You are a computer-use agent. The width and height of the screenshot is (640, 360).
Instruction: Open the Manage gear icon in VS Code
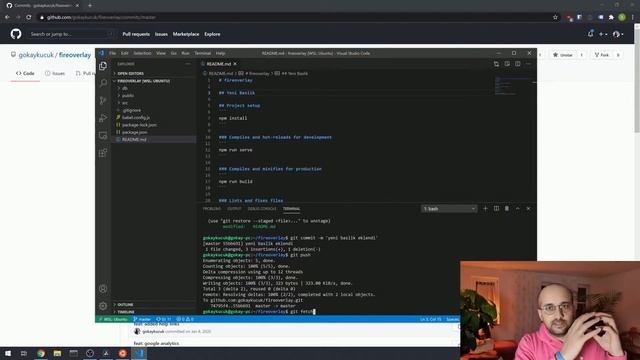coord(103,306)
